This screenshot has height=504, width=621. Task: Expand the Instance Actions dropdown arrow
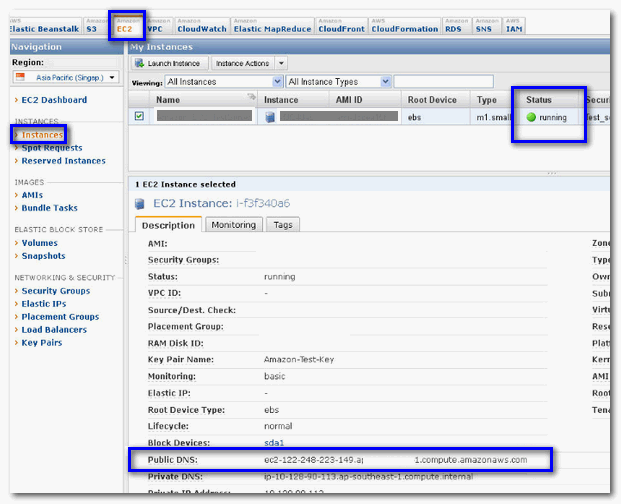281,63
